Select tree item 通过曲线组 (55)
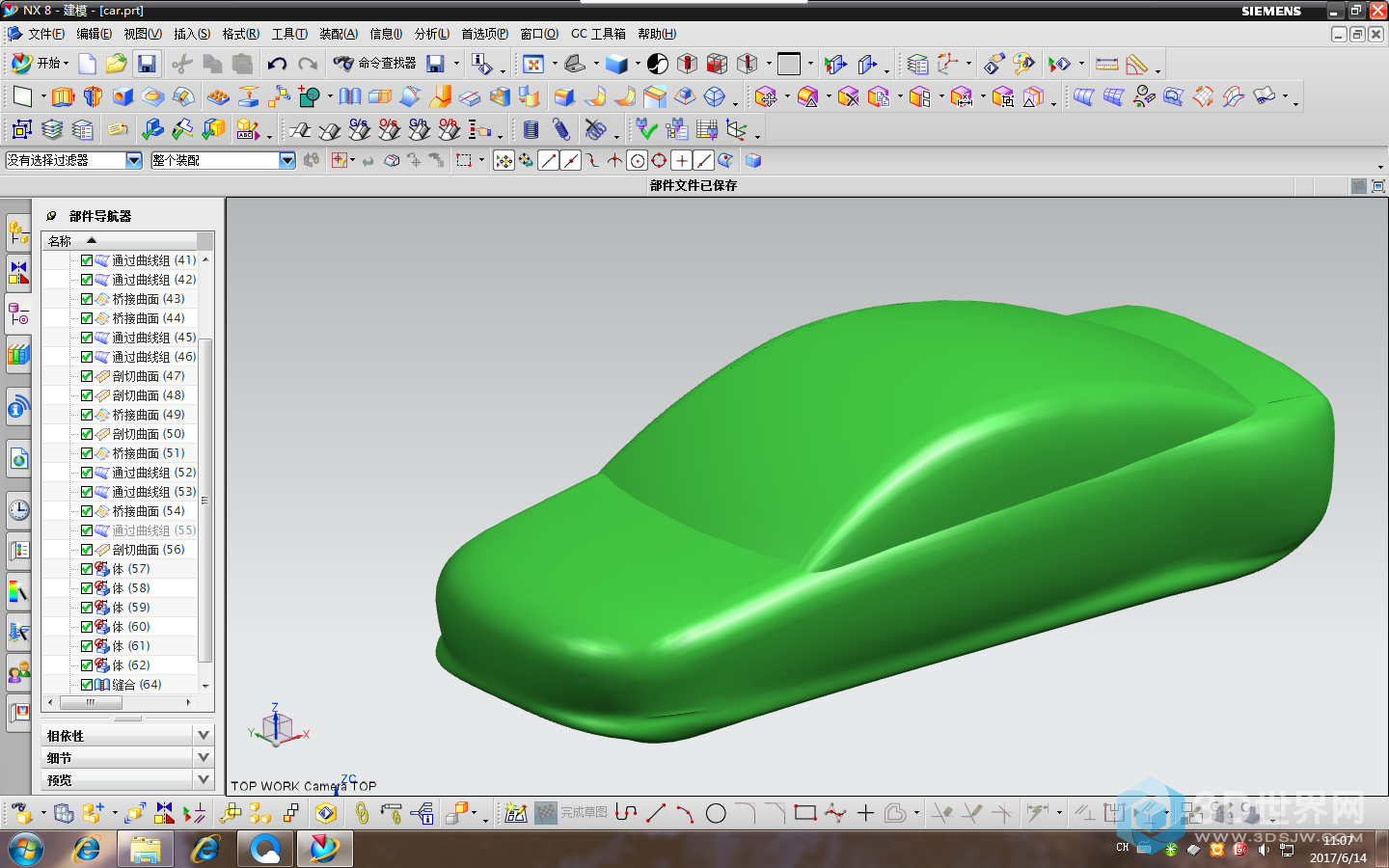 153,530
